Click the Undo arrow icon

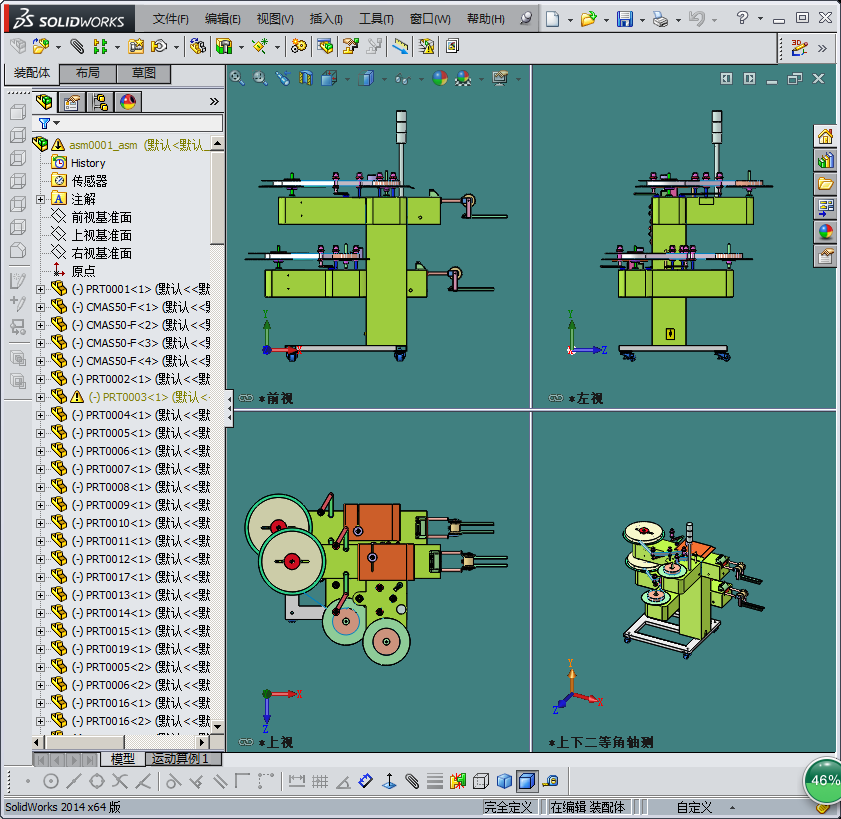696,19
